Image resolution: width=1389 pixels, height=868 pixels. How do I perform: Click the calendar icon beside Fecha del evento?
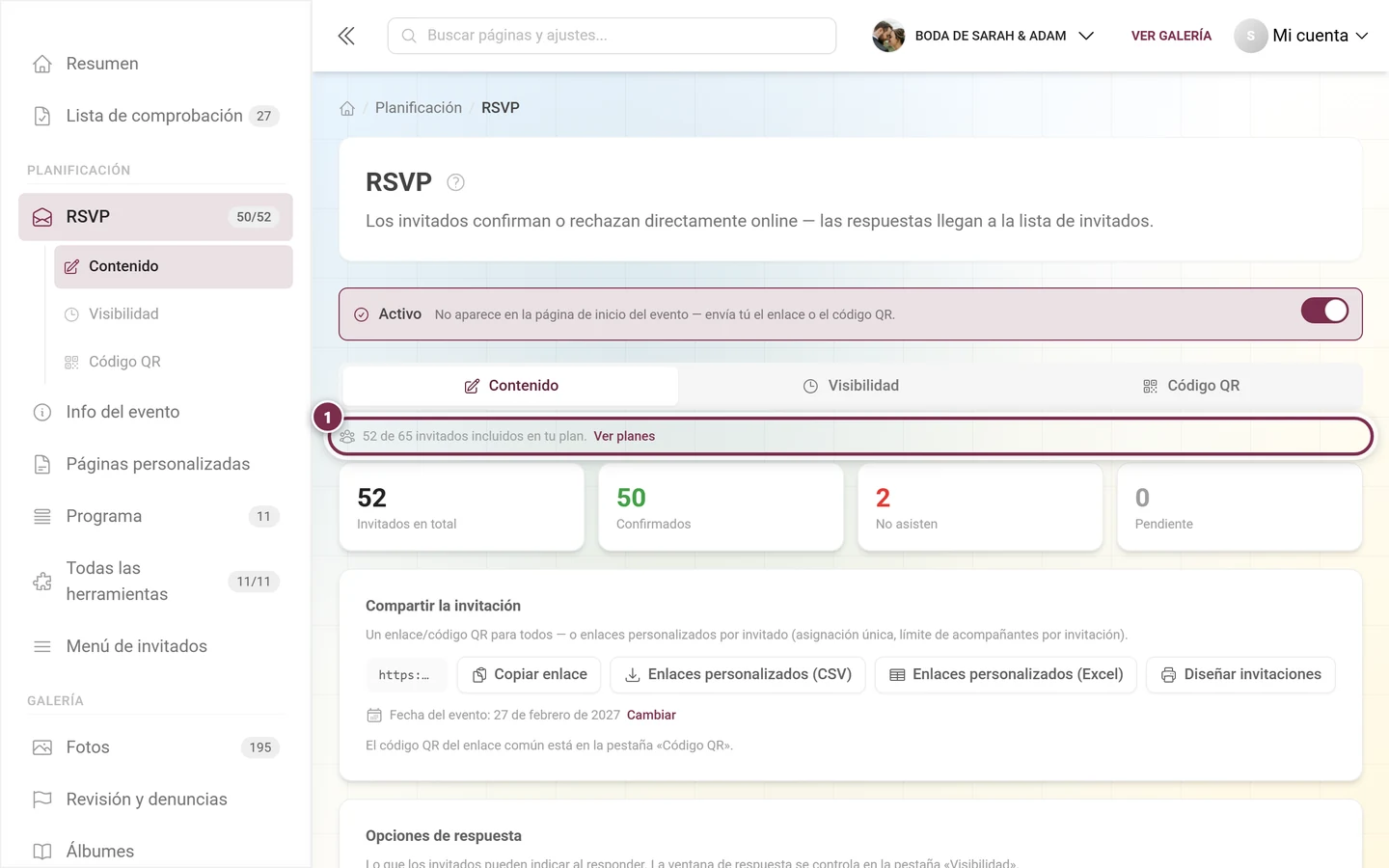click(374, 715)
